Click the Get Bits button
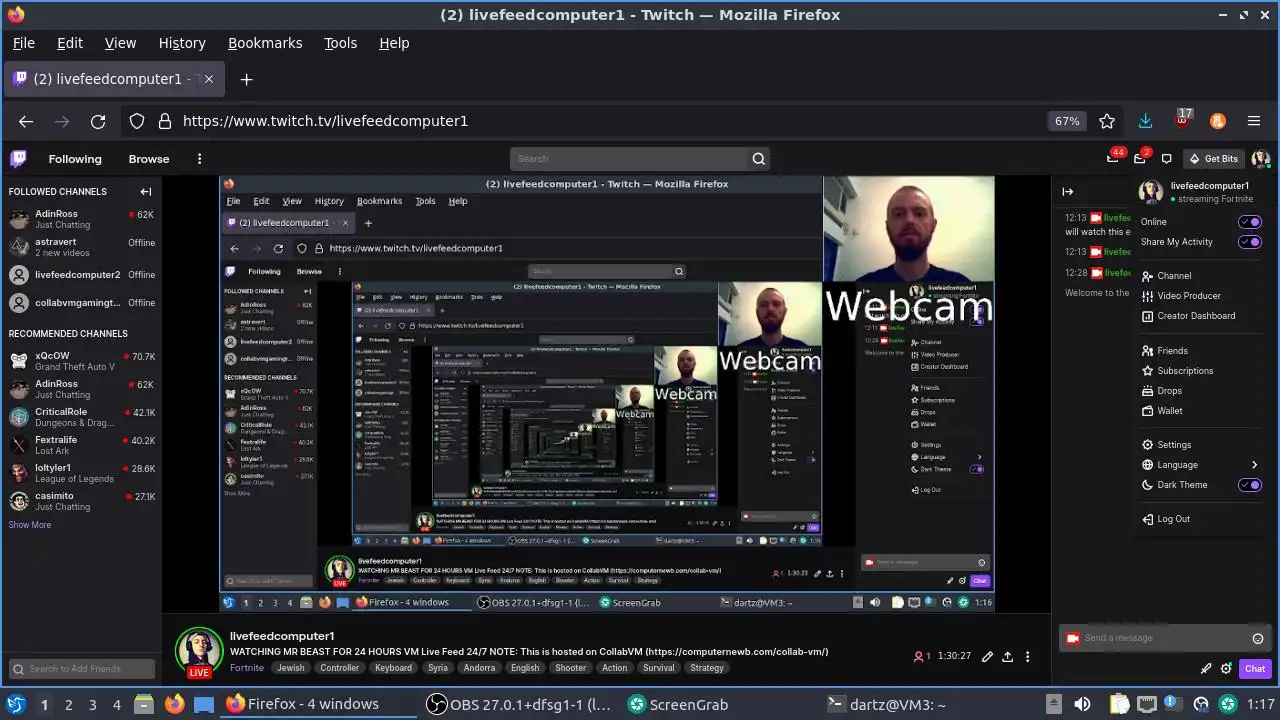Image resolution: width=1280 pixels, height=720 pixels. pos(1213,159)
